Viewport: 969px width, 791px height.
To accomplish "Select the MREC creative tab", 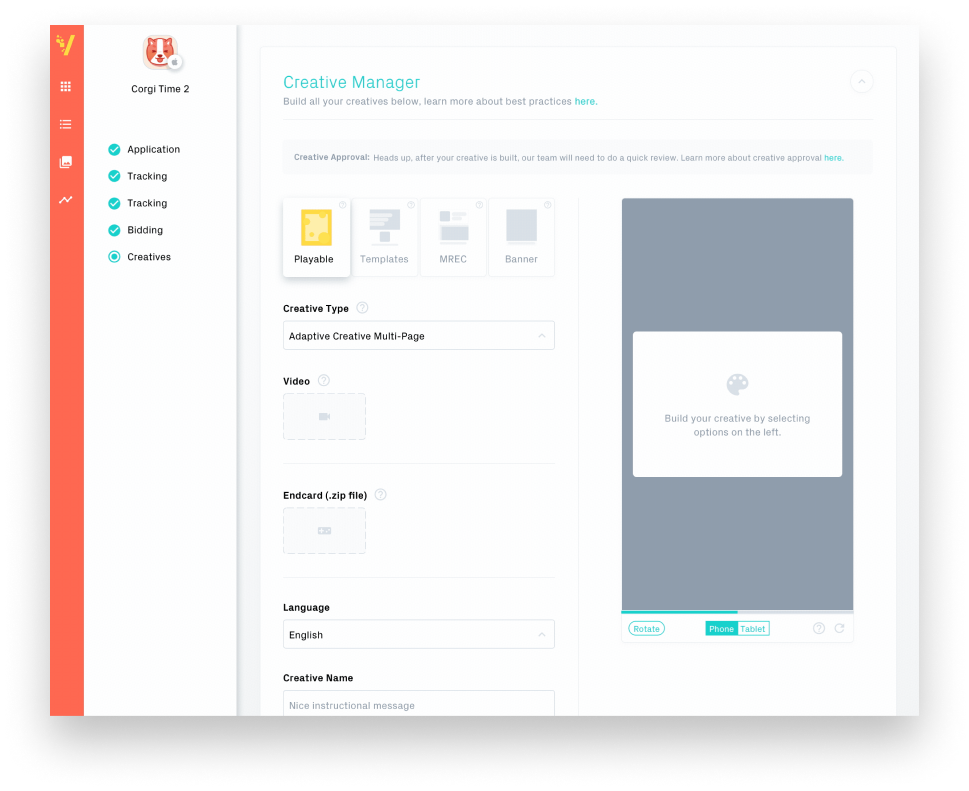I will (453, 237).
